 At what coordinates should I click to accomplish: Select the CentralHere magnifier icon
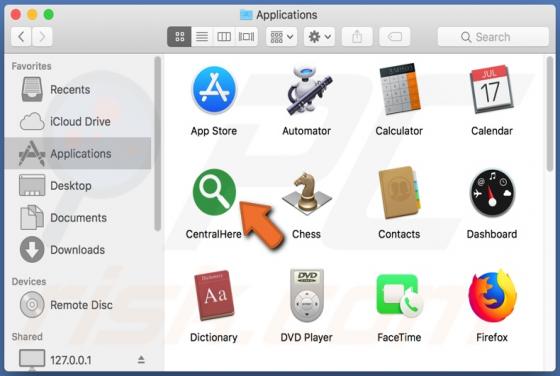click(214, 192)
